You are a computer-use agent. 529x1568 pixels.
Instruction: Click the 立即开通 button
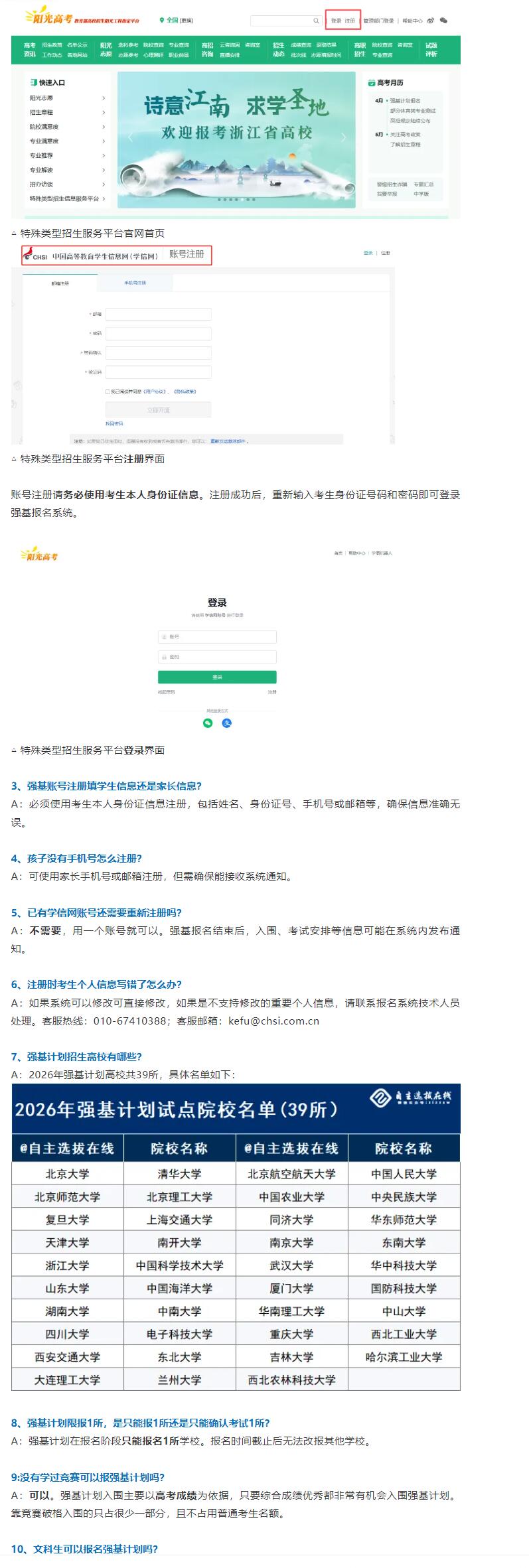(158, 410)
